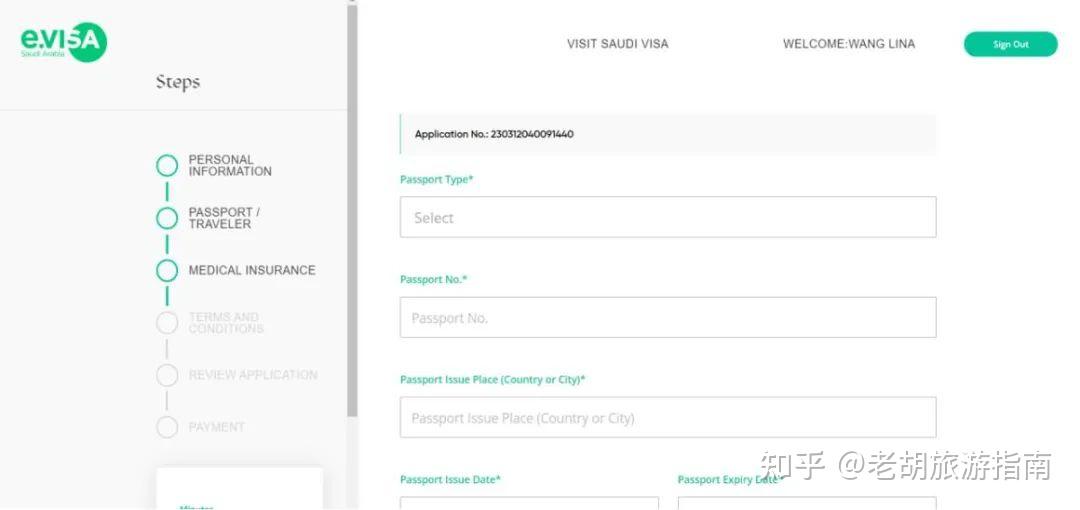Viewport: 1080px width, 510px height.
Task: Click the Passport No. input field
Action: 667,317
